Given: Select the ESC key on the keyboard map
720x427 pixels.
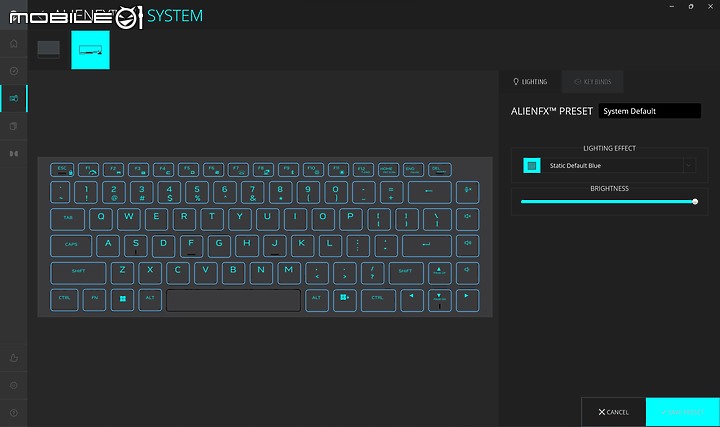Looking at the screenshot, I should (62, 170).
